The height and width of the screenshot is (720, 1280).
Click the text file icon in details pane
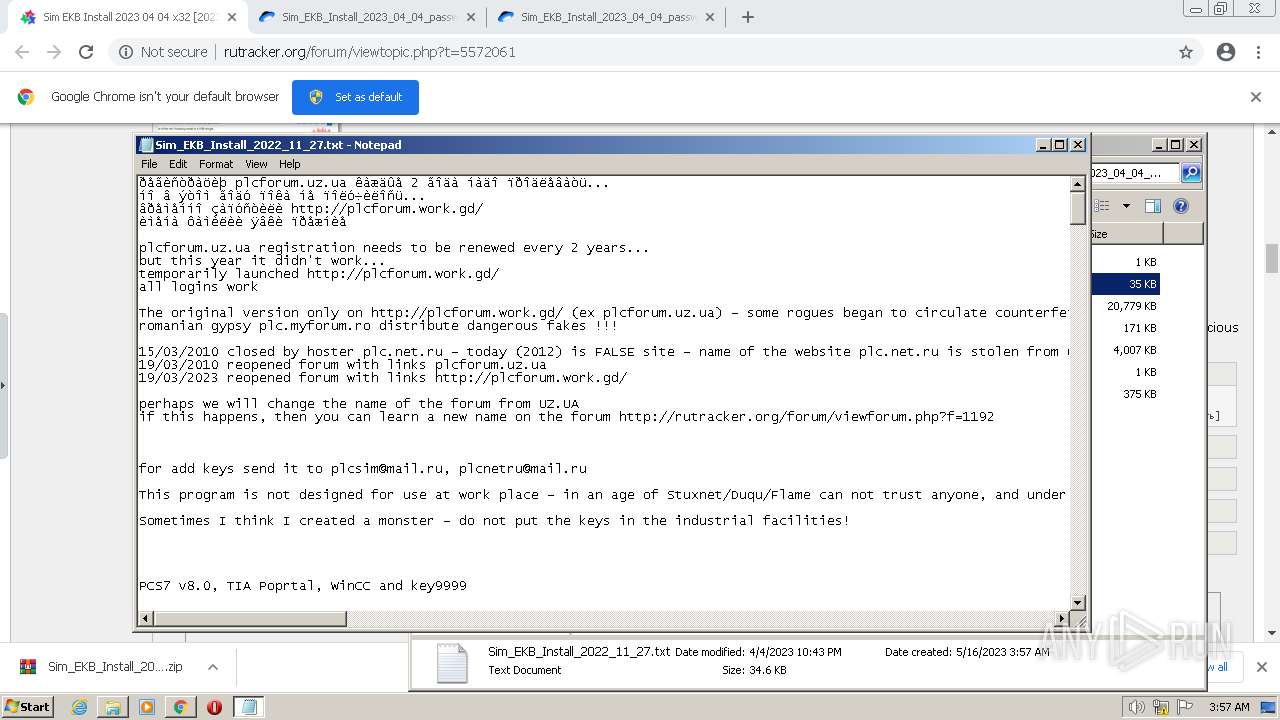click(452, 663)
